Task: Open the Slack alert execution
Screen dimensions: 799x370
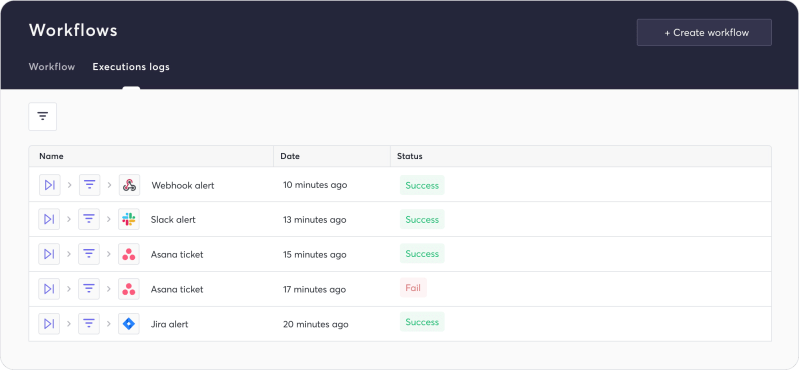Action: point(173,220)
